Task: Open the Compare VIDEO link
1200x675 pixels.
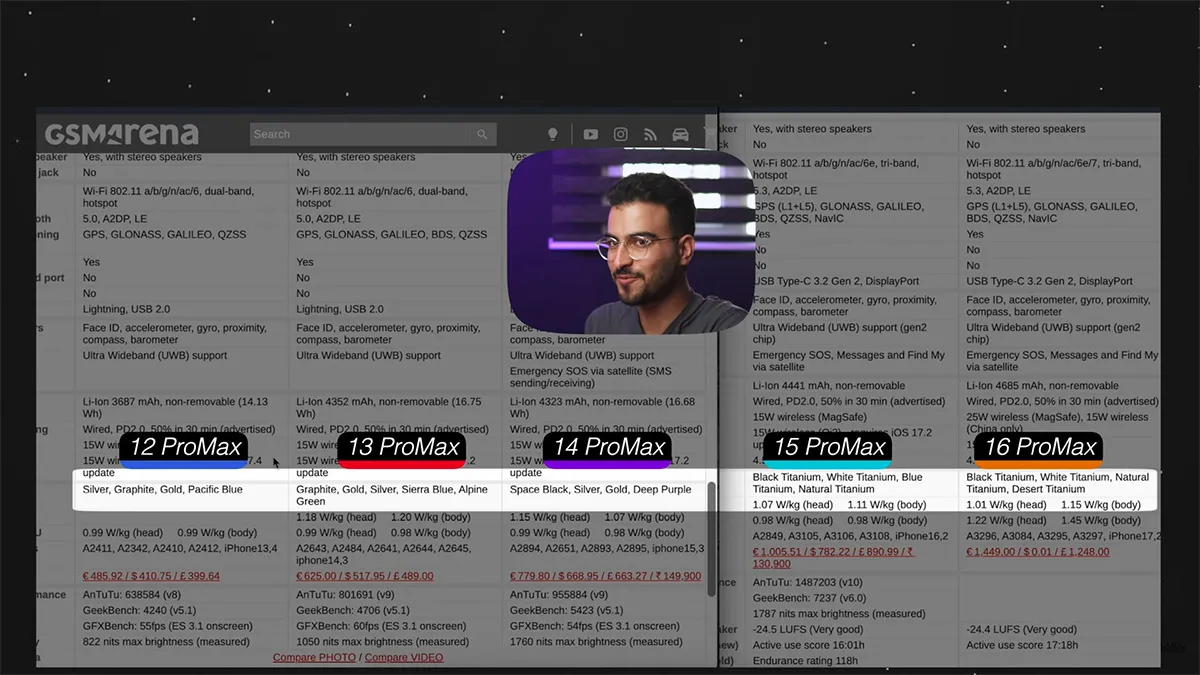Action: 403,657
